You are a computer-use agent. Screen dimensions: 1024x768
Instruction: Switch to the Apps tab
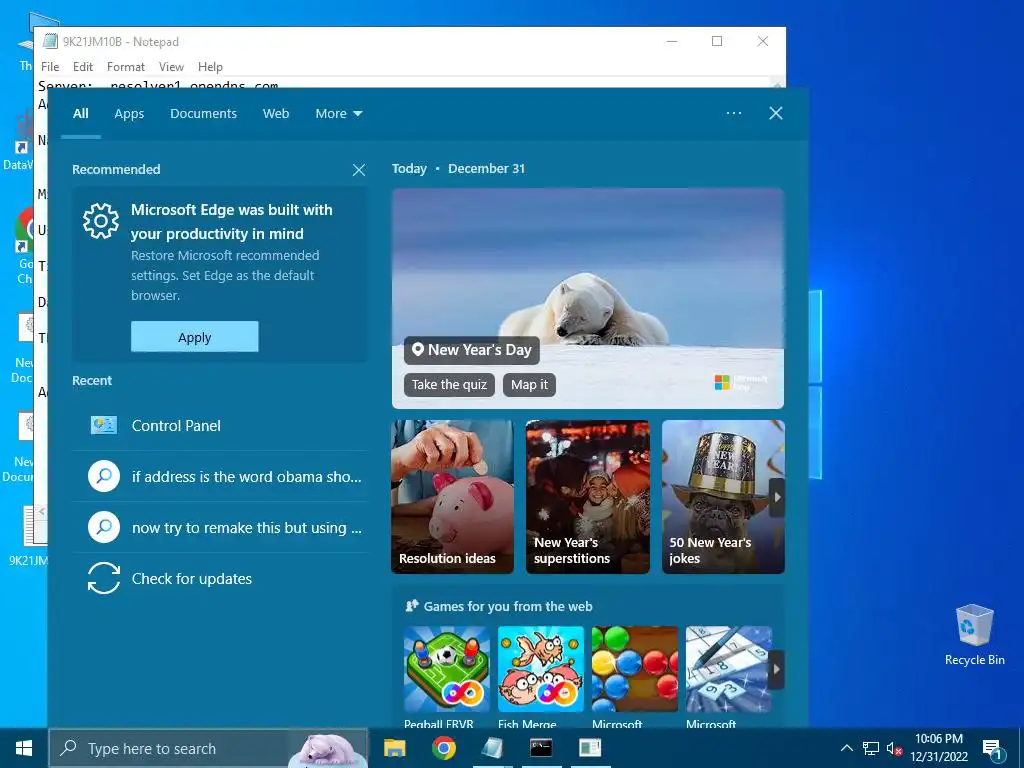click(129, 114)
